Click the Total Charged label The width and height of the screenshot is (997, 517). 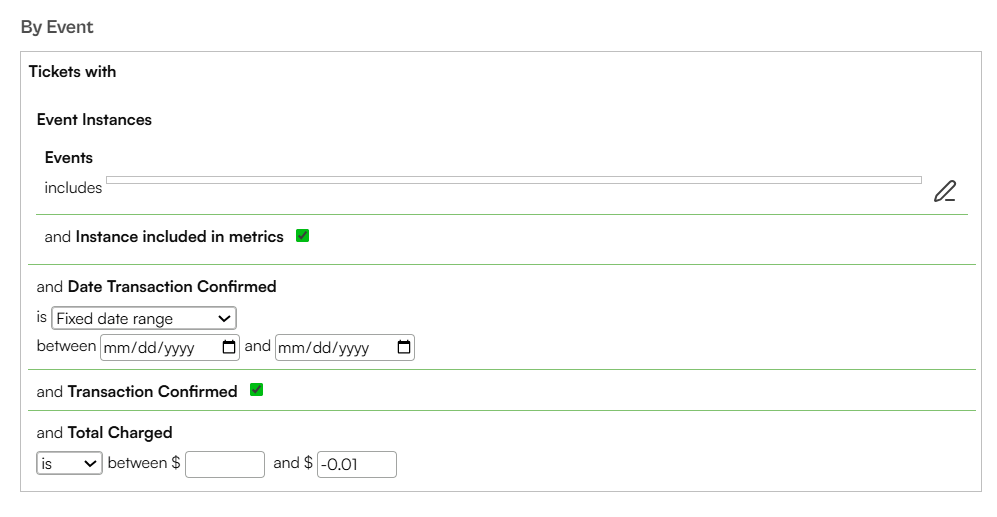[120, 432]
